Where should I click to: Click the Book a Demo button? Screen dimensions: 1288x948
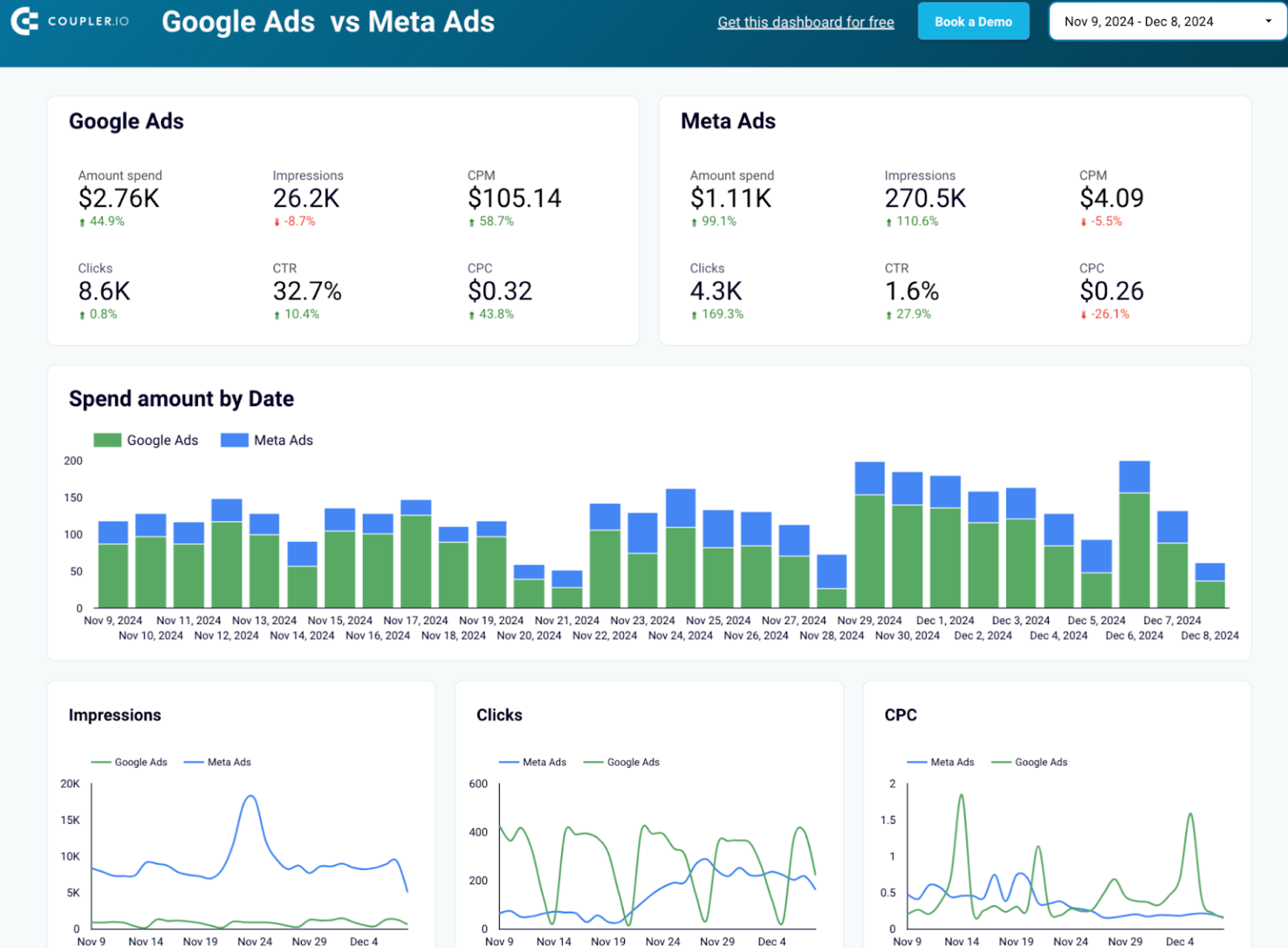click(973, 21)
